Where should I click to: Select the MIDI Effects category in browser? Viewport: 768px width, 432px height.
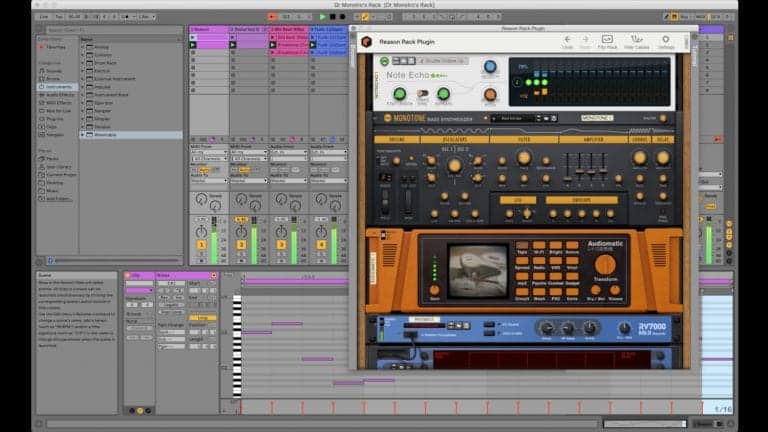(x=56, y=103)
